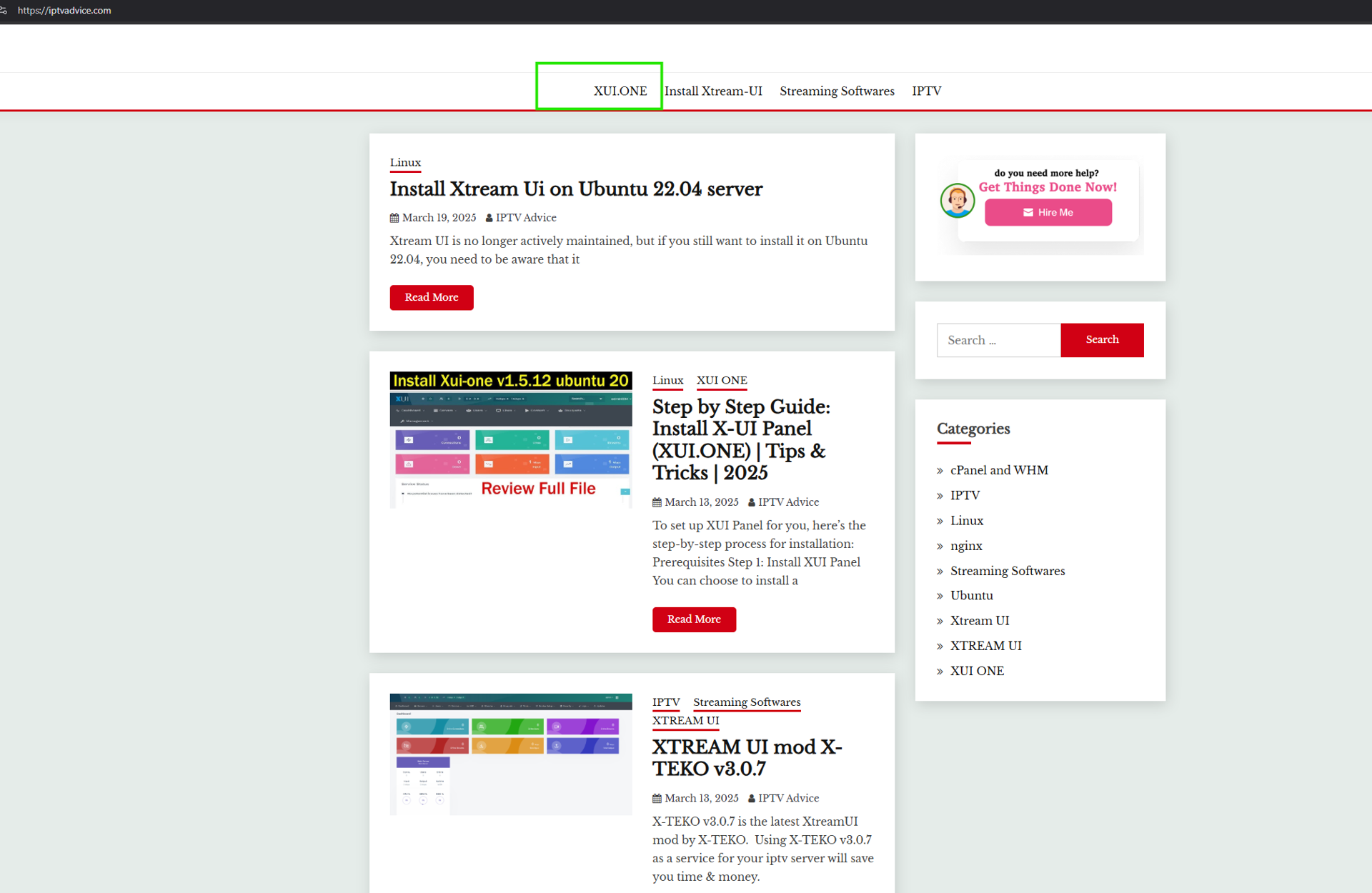Screen dimensions: 1372x893
Task: Open the Xtream UI category
Action: 980,621
